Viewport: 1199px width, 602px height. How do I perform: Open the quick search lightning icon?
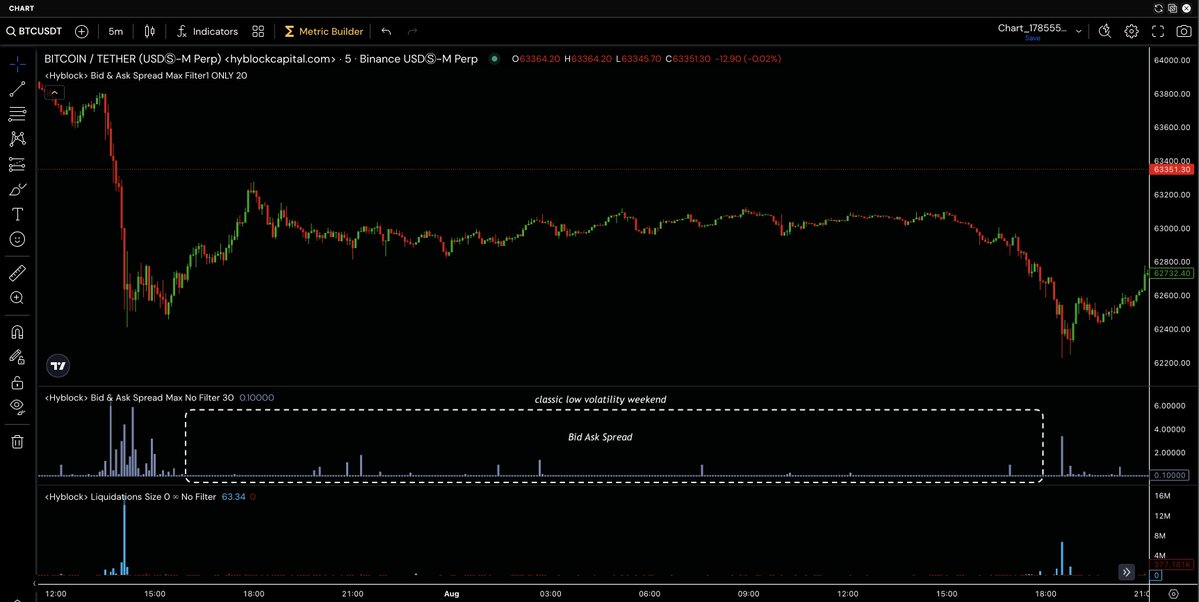click(x=1104, y=31)
